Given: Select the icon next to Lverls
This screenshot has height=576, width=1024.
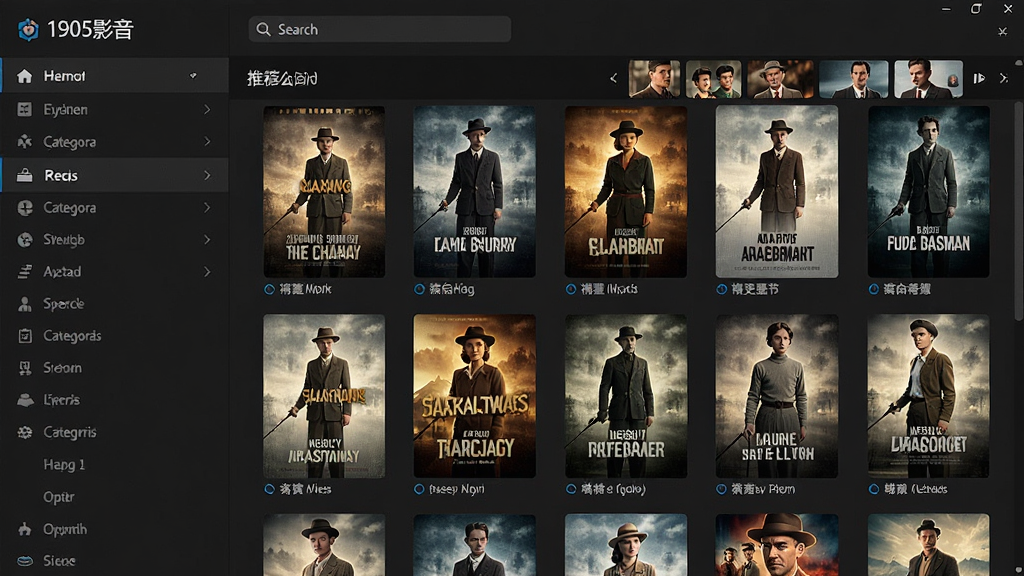Looking at the screenshot, I should [25, 400].
